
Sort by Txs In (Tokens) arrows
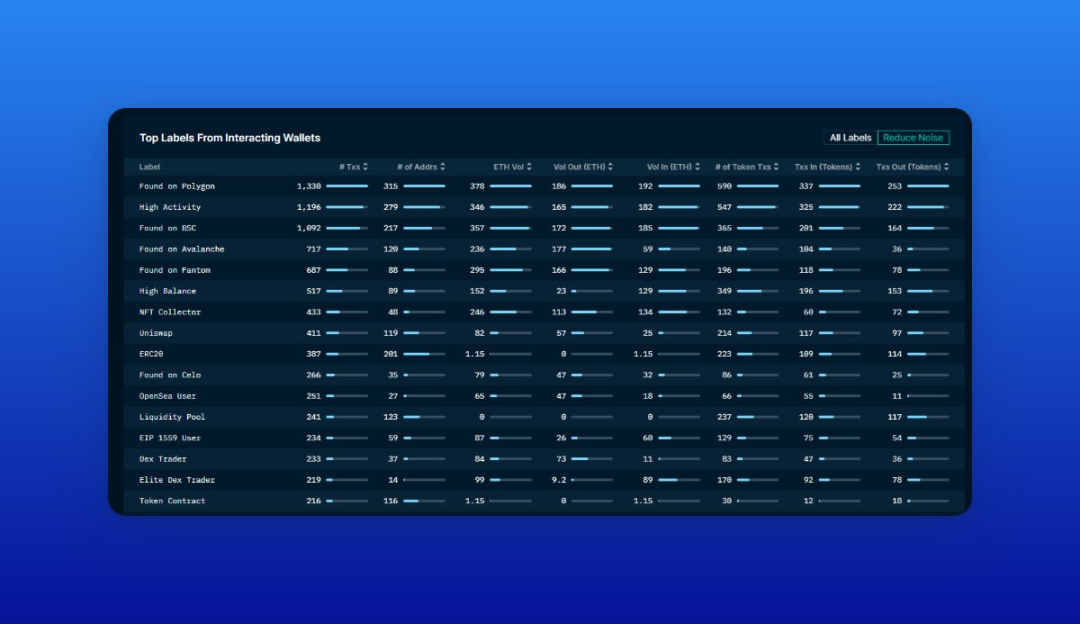(858, 167)
